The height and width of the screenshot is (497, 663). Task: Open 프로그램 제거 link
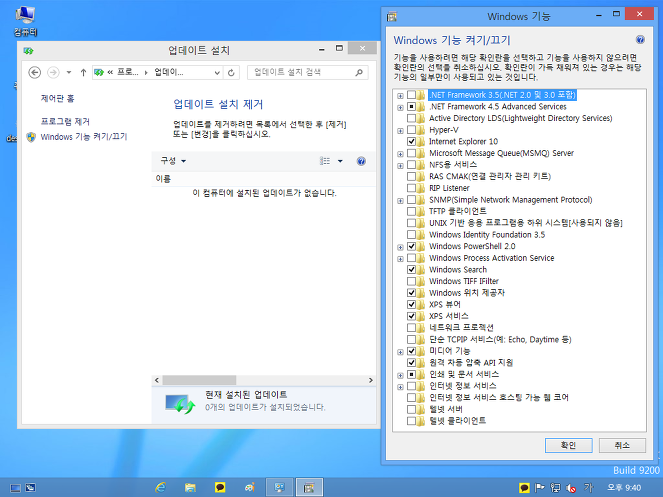click(x=65, y=122)
